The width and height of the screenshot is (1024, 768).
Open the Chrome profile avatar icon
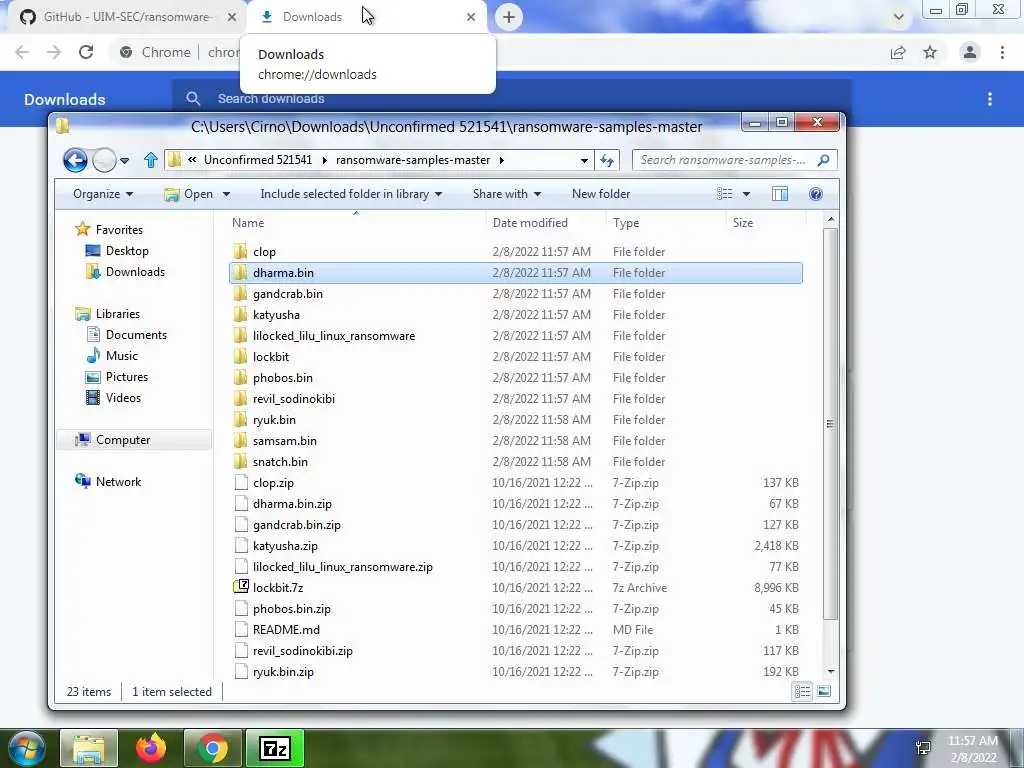pyautogui.click(x=970, y=52)
